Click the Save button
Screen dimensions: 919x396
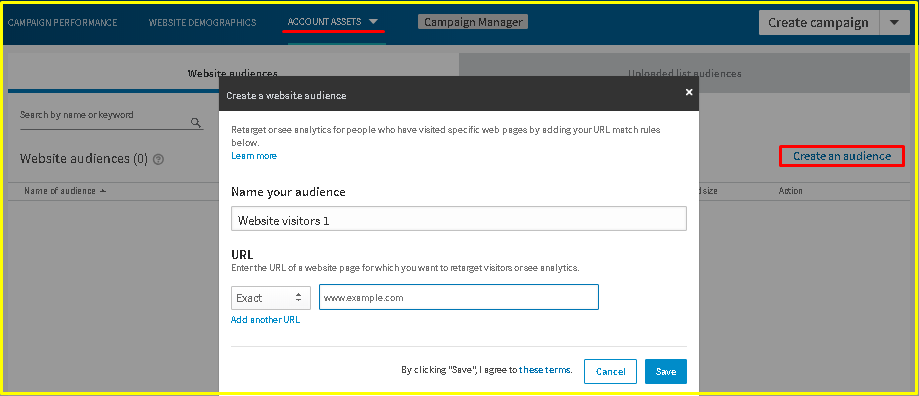click(x=666, y=371)
